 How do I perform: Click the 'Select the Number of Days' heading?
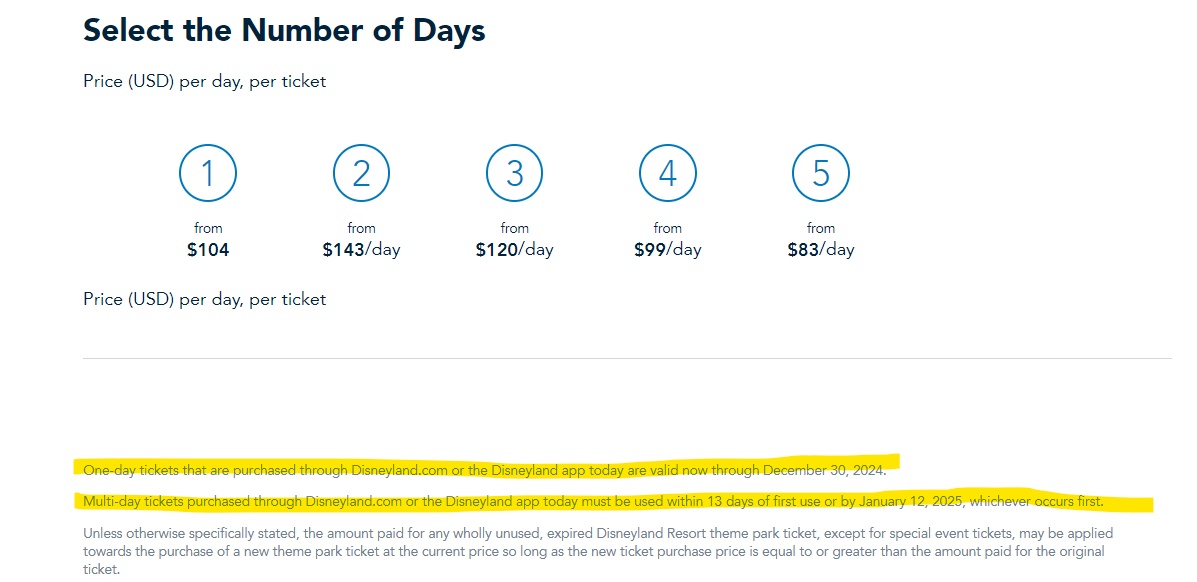click(x=284, y=30)
